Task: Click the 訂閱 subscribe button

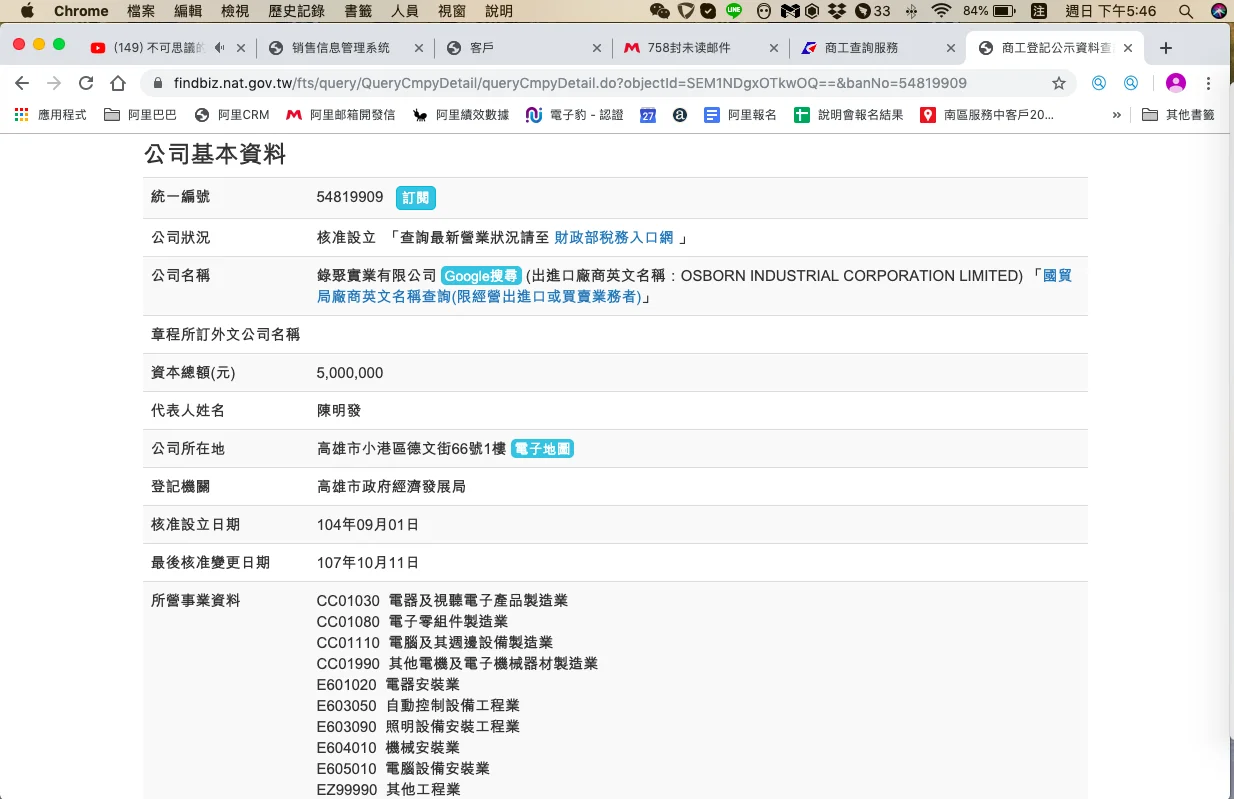Action: pos(415,198)
